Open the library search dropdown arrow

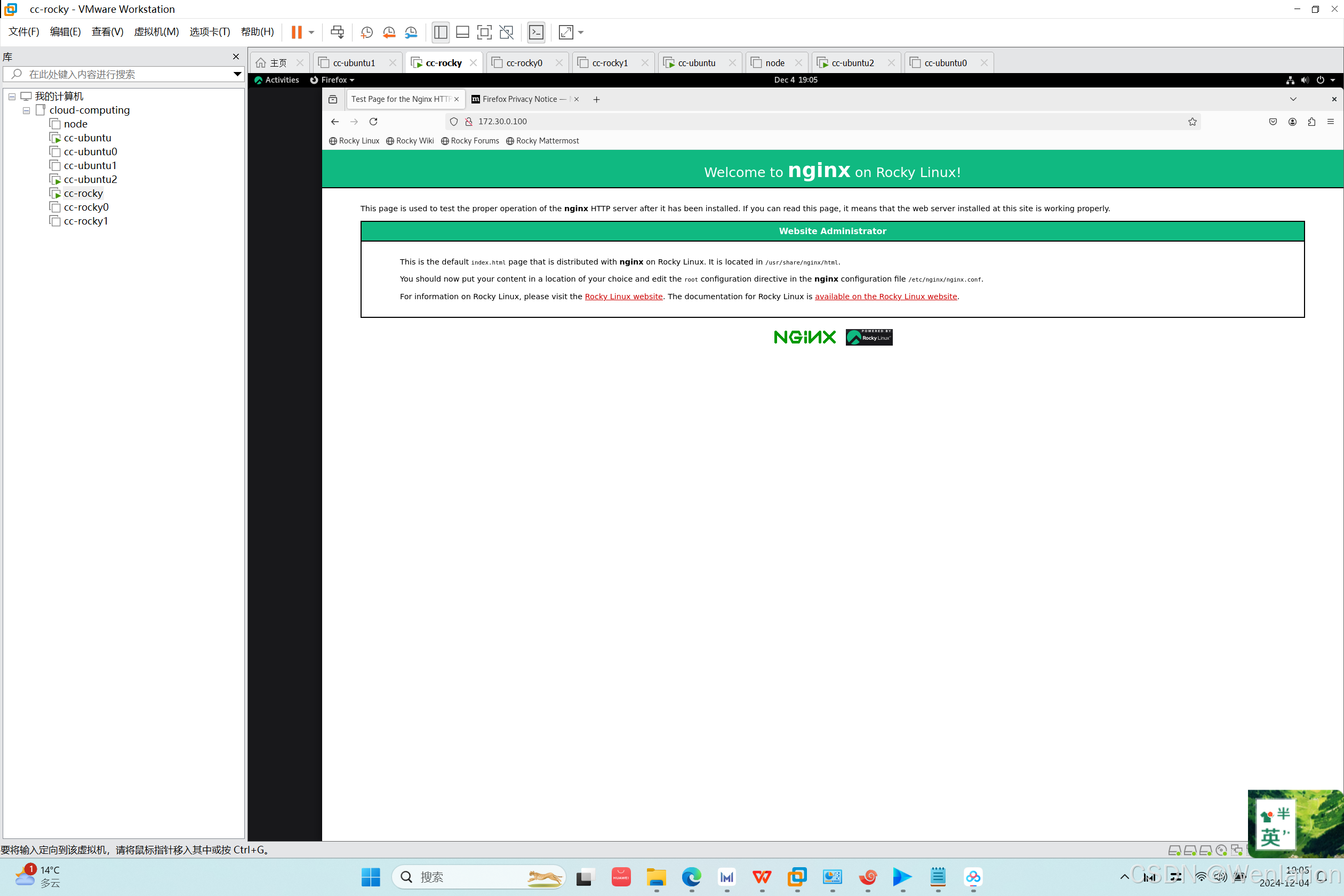click(x=237, y=74)
